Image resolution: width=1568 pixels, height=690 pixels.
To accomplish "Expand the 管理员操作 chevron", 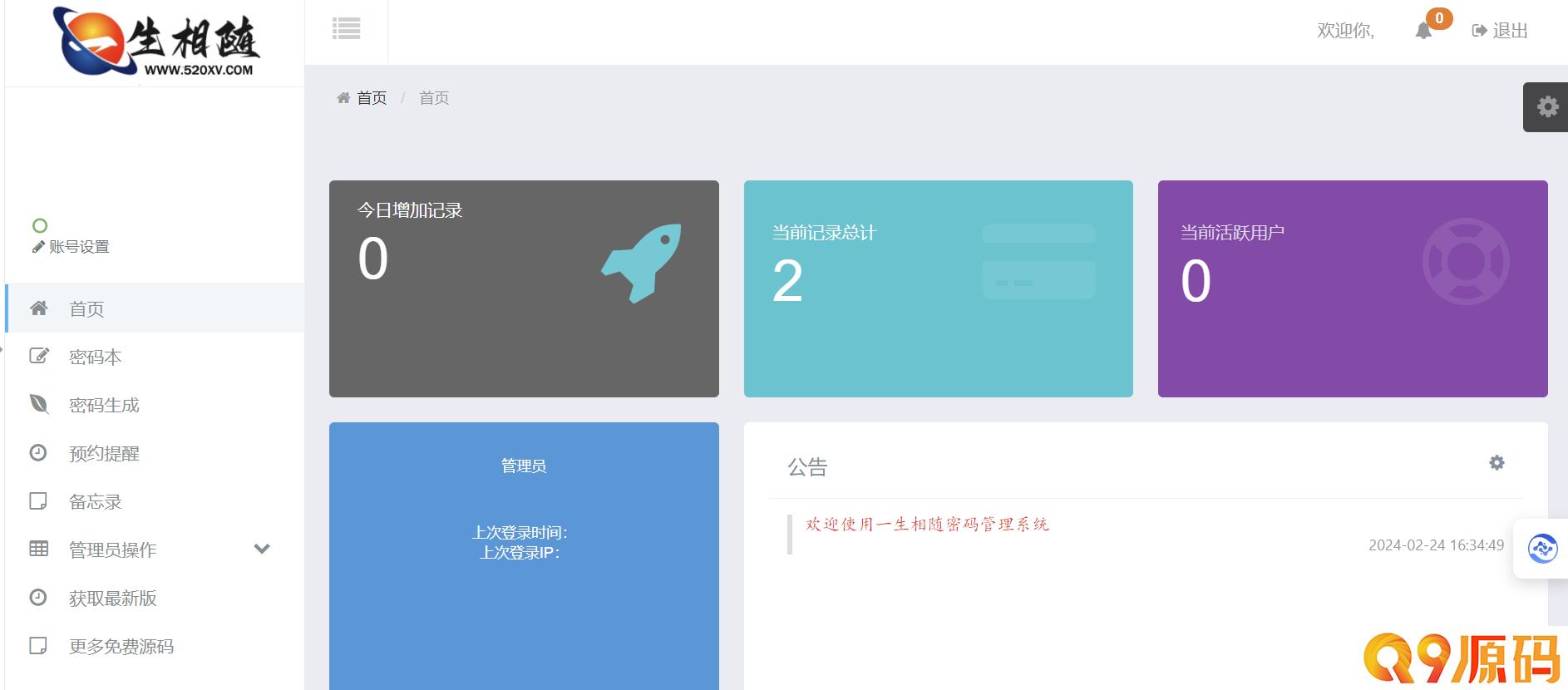I will tap(262, 549).
